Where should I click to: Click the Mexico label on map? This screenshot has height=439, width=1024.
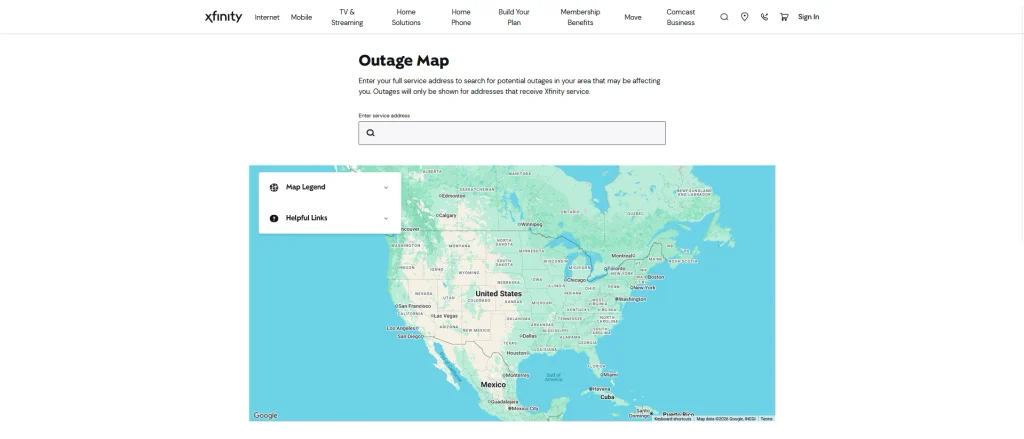click(x=493, y=385)
